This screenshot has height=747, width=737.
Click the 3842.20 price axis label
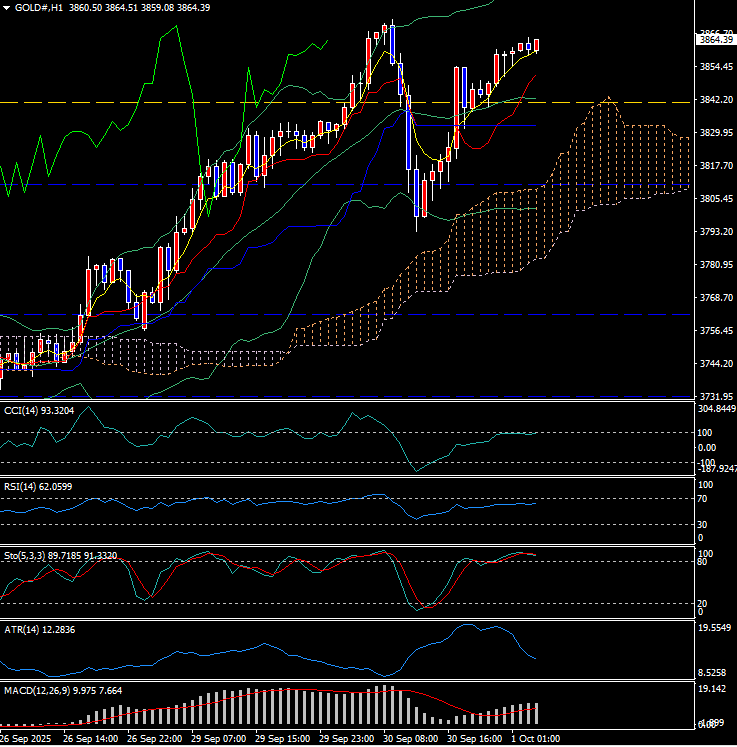(x=715, y=100)
